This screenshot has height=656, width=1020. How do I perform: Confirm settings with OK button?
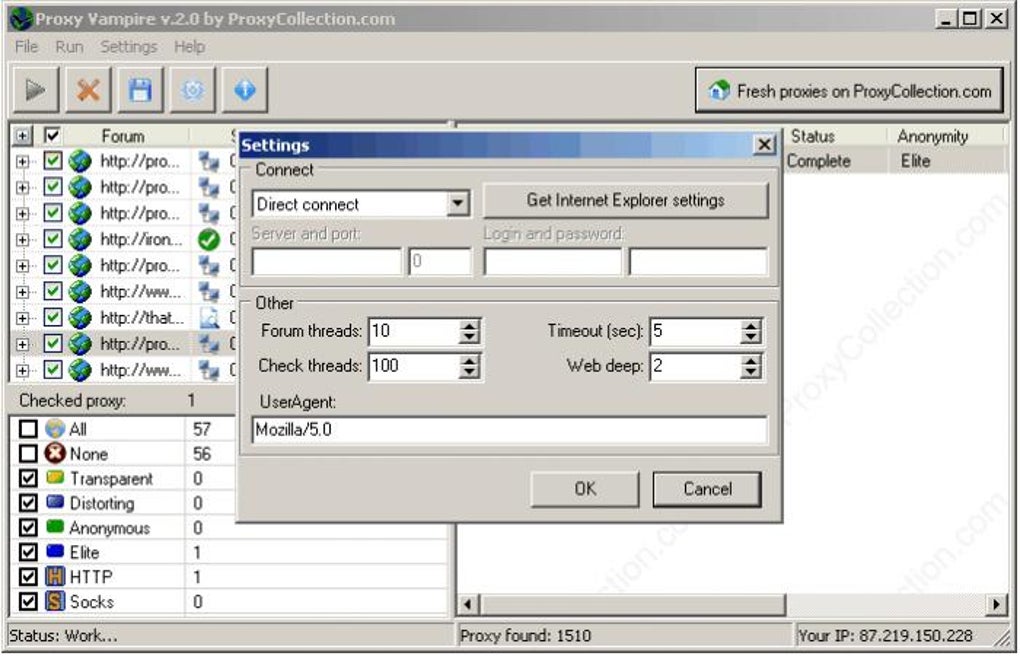click(x=585, y=489)
